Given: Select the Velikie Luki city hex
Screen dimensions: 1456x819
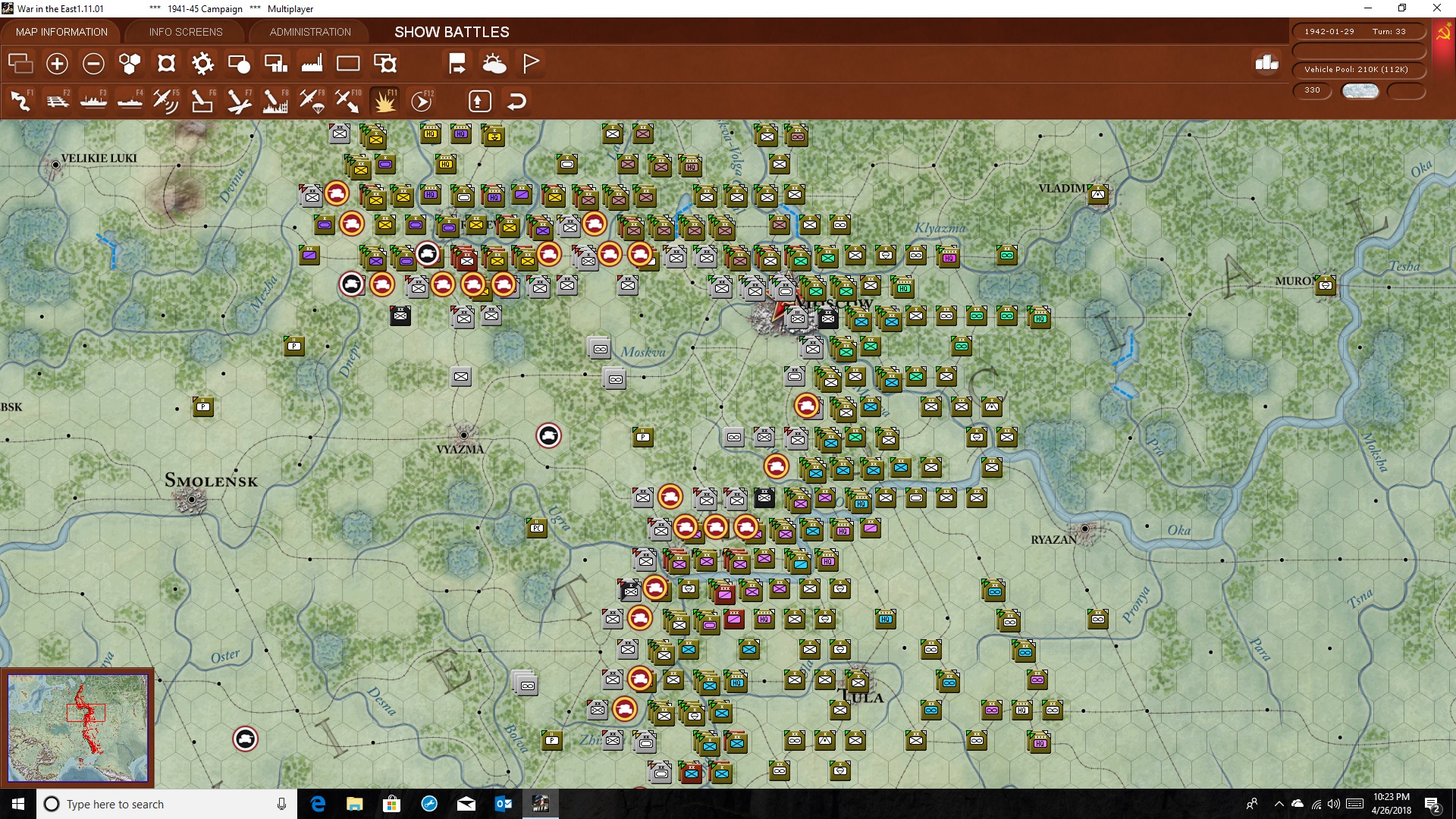Looking at the screenshot, I should pos(55,165).
